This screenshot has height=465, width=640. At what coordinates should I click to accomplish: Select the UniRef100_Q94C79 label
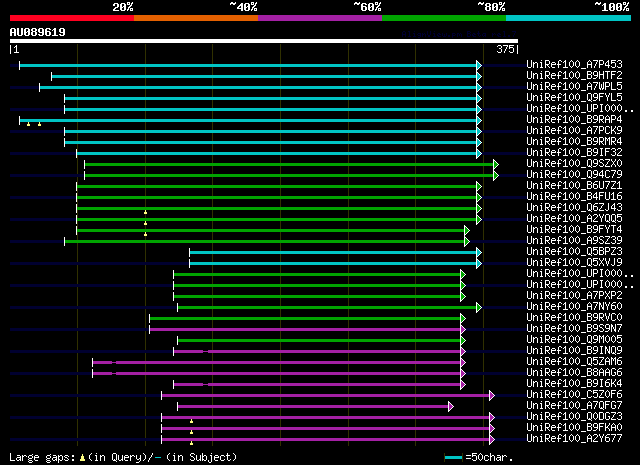point(574,175)
